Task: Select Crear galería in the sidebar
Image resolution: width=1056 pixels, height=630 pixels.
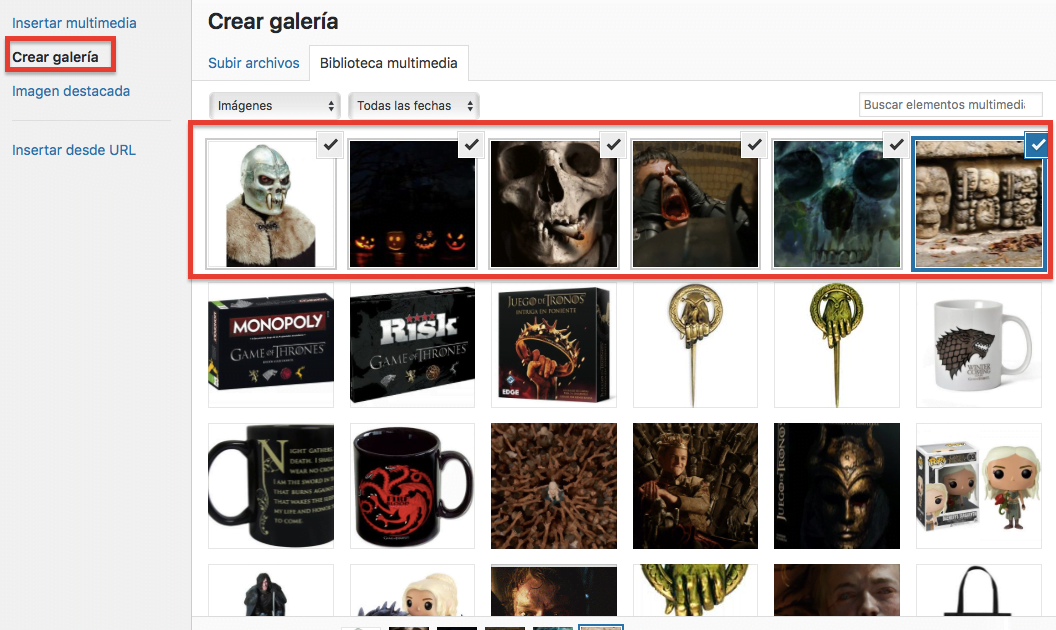Action: 55,57
